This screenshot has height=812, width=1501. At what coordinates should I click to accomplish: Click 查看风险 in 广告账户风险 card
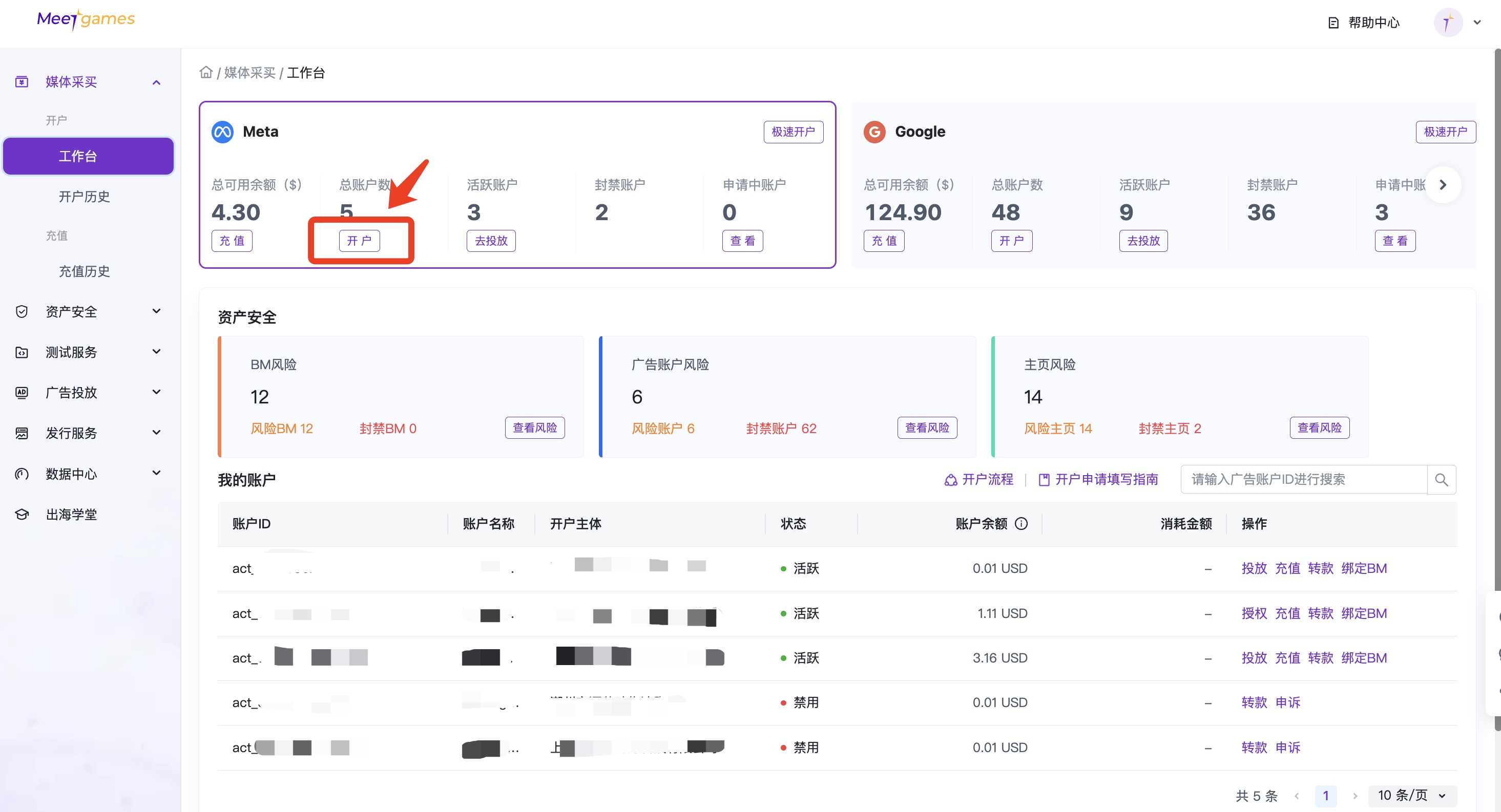(927, 428)
